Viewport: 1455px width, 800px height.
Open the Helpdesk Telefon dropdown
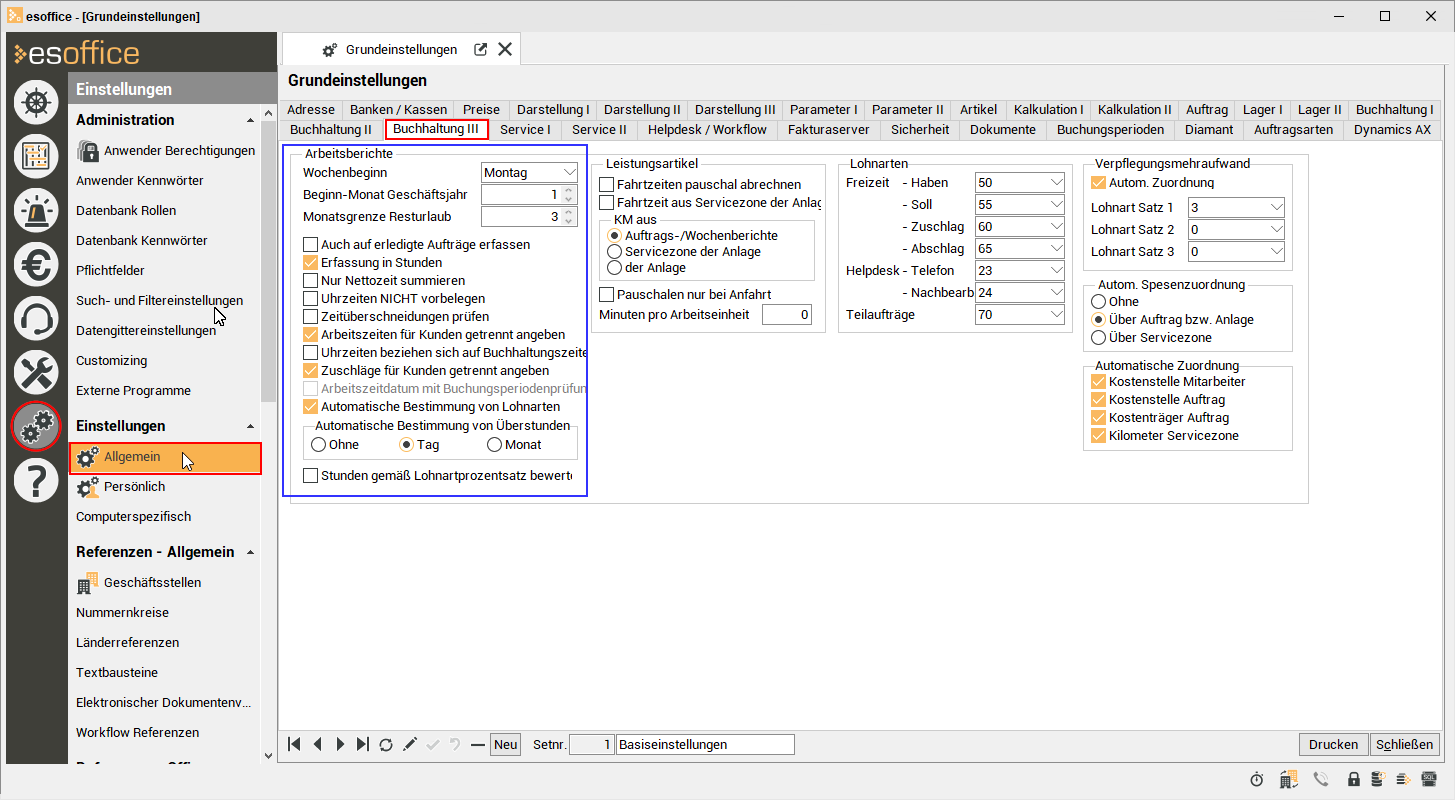pyautogui.click(x=1057, y=271)
